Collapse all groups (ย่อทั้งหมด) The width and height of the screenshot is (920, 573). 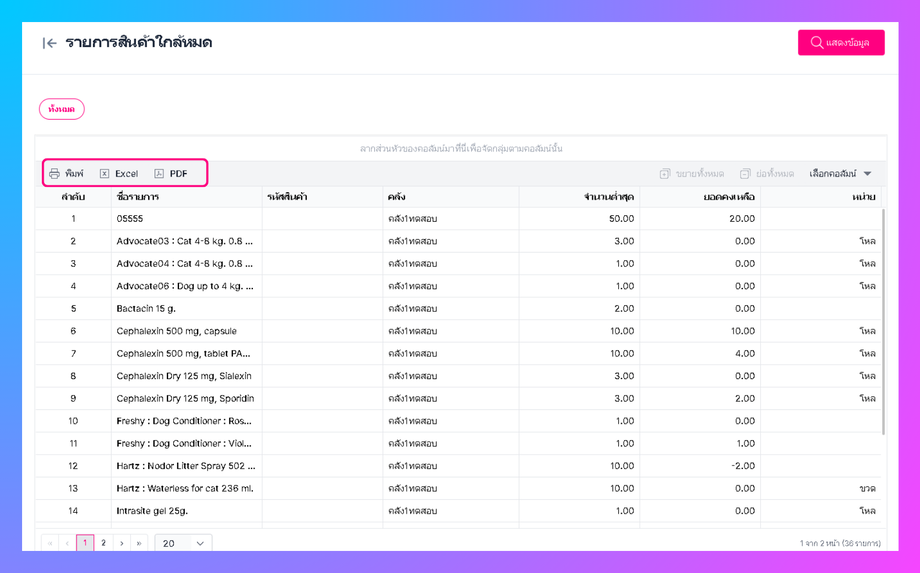(x=767, y=174)
